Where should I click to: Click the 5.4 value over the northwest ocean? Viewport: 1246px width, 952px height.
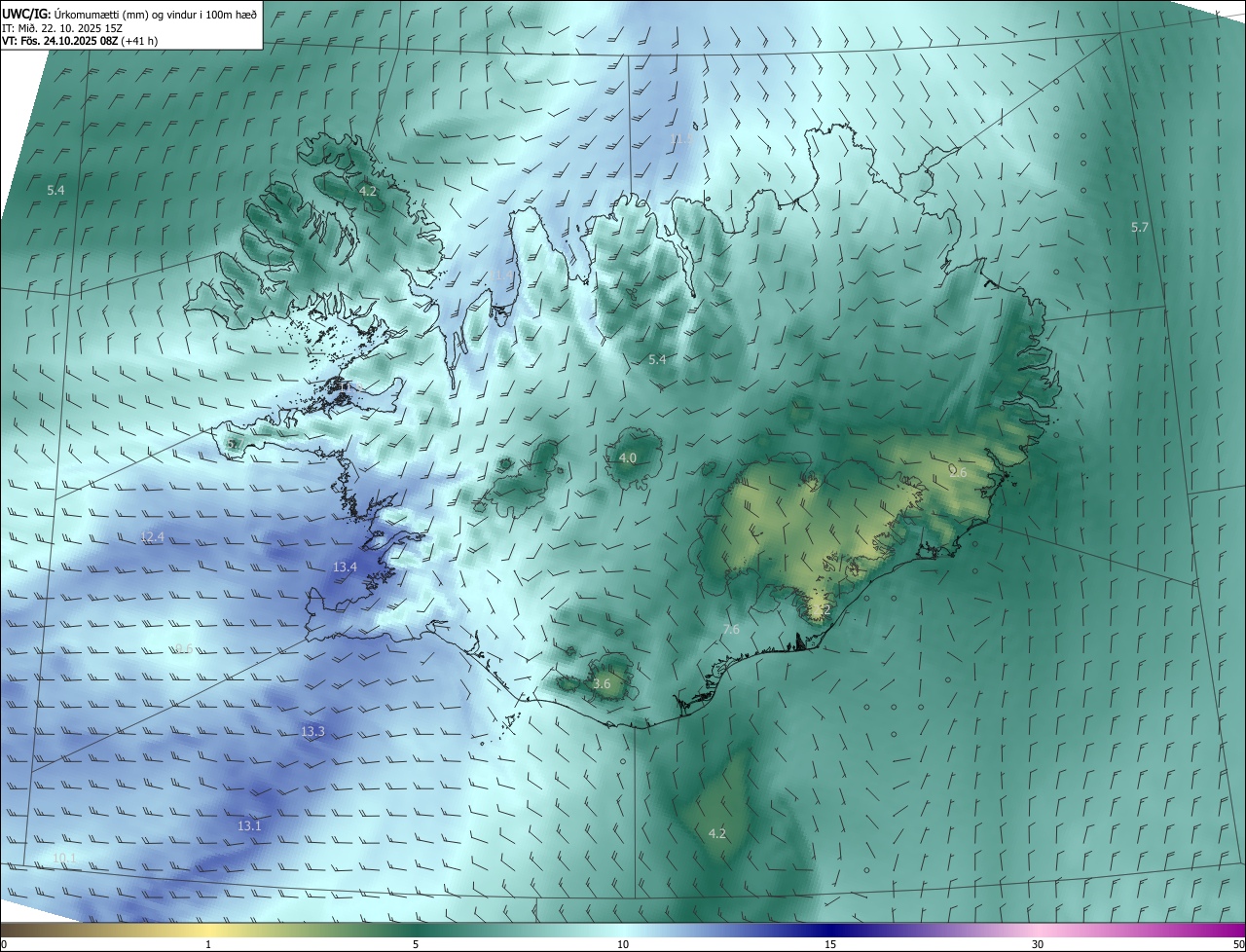point(55,190)
